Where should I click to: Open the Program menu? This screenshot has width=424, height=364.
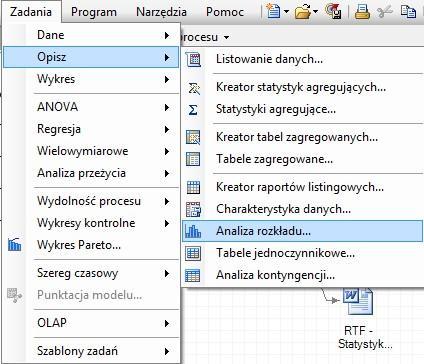click(x=94, y=12)
